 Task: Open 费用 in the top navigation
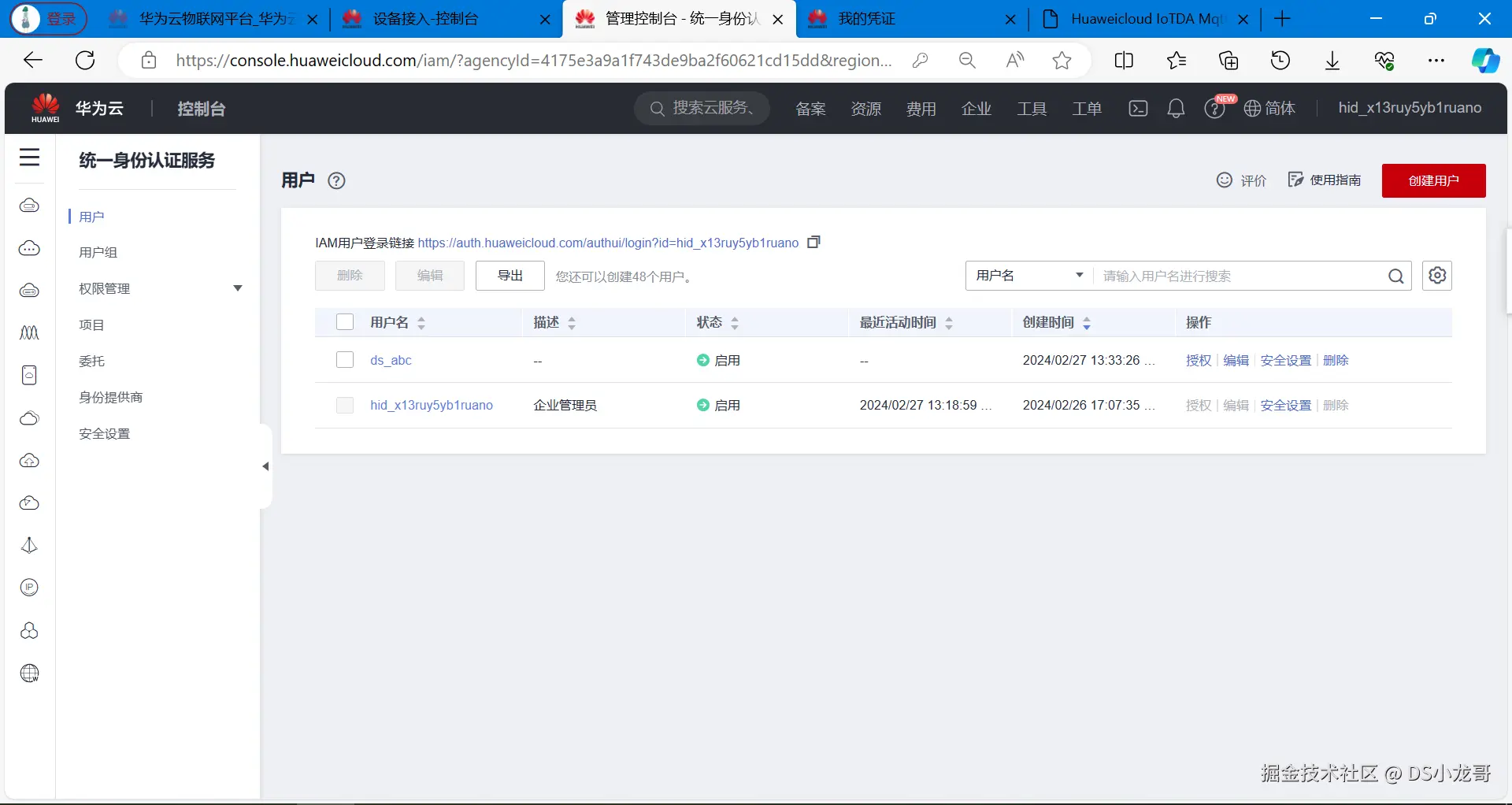tap(921, 109)
